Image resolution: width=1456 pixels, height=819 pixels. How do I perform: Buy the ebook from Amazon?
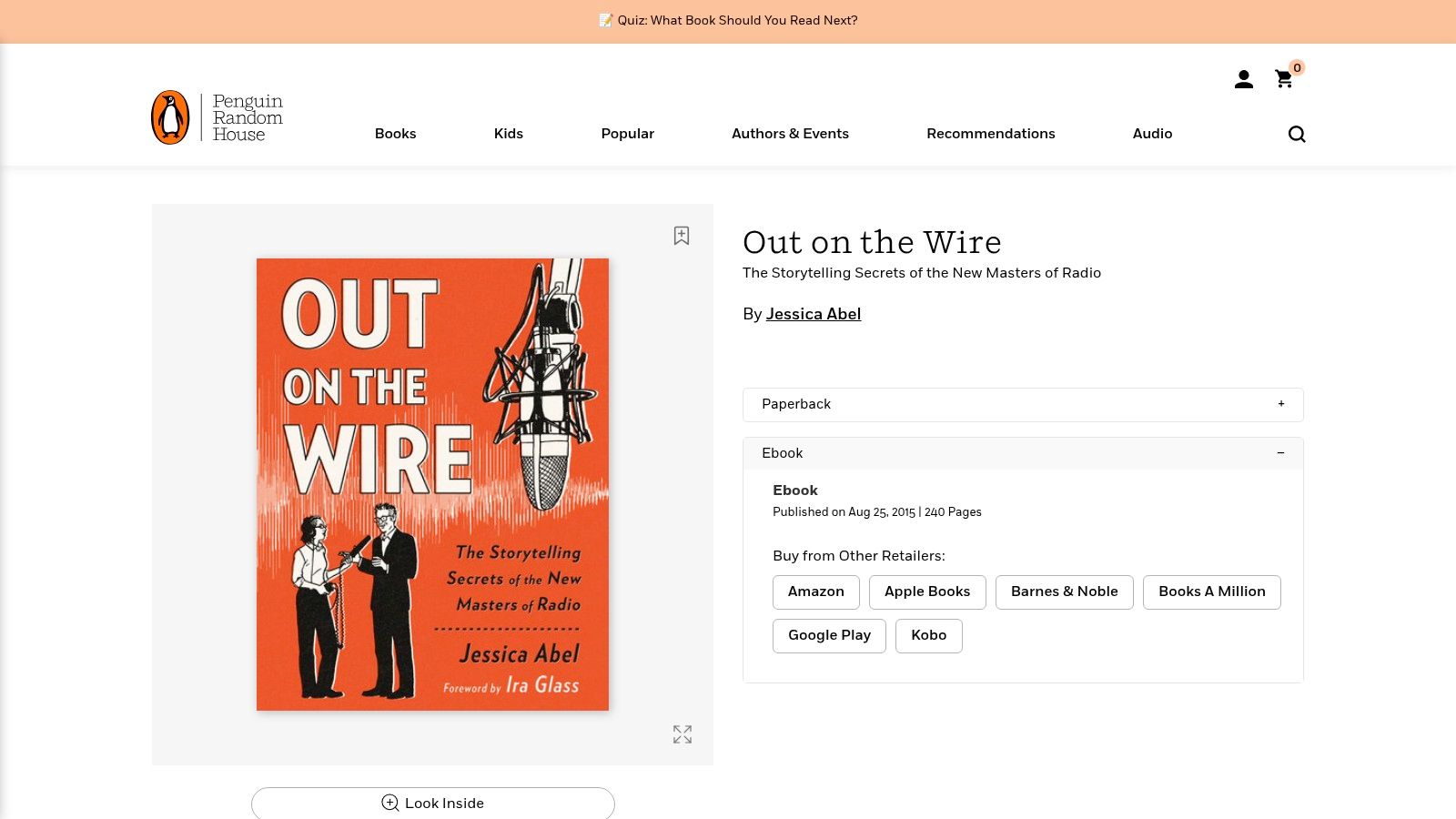(816, 592)
